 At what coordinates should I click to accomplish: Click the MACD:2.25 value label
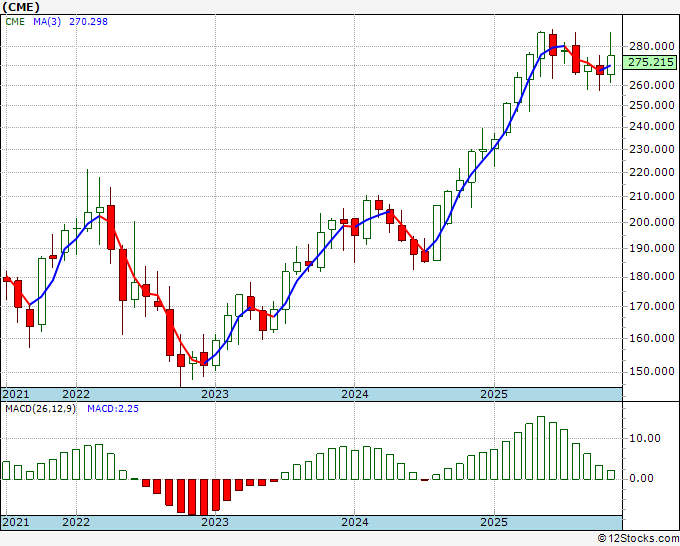tap(113, 409)
